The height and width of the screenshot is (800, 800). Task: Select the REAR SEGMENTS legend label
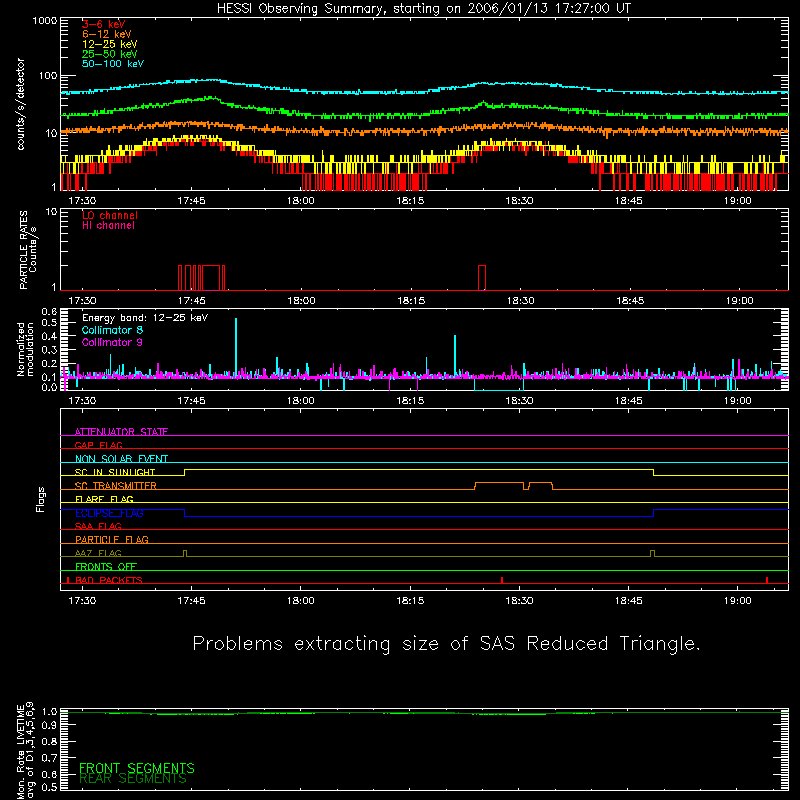(133, 779)
